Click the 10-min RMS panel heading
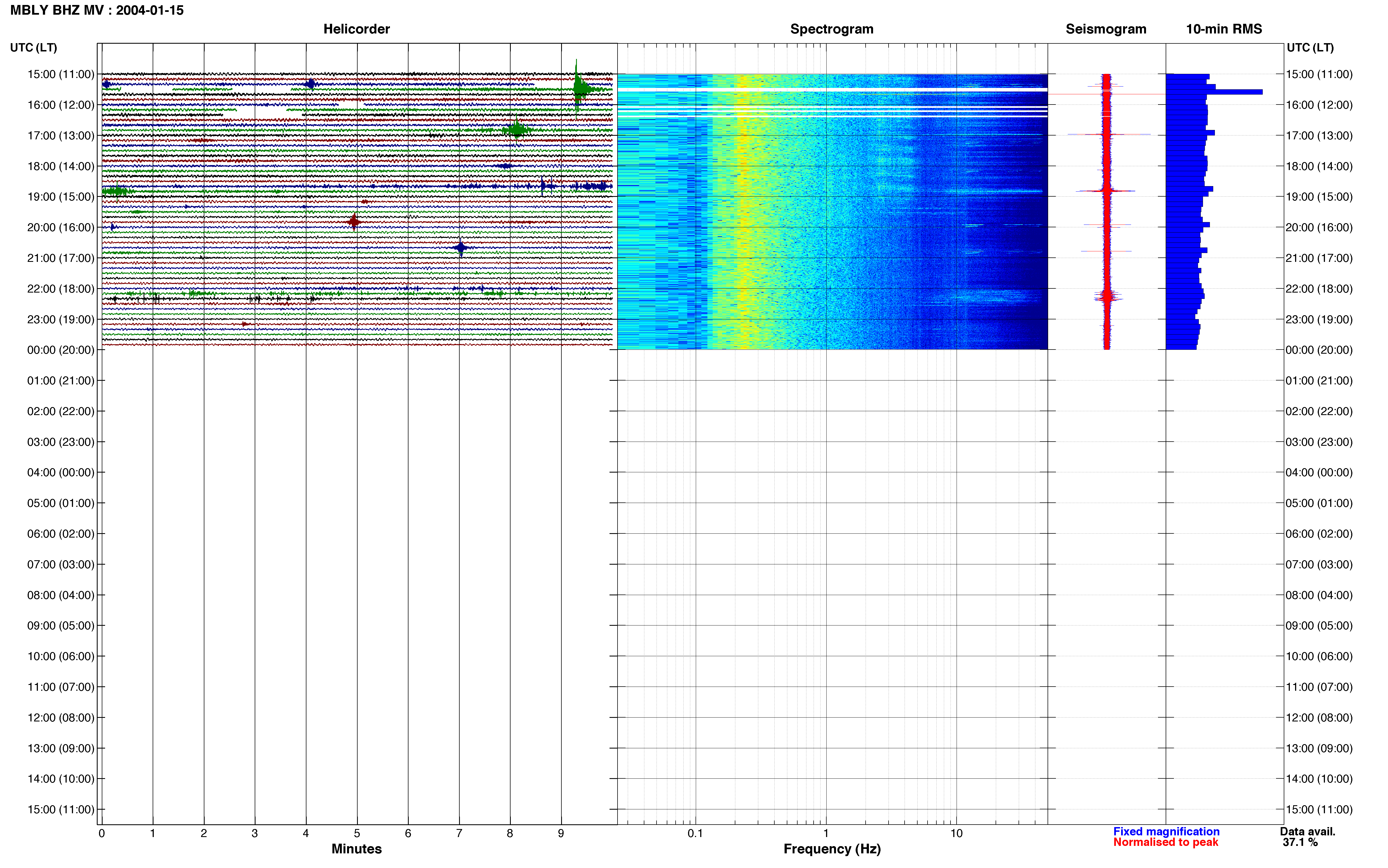1388x868 pixels. [1224, 29]
